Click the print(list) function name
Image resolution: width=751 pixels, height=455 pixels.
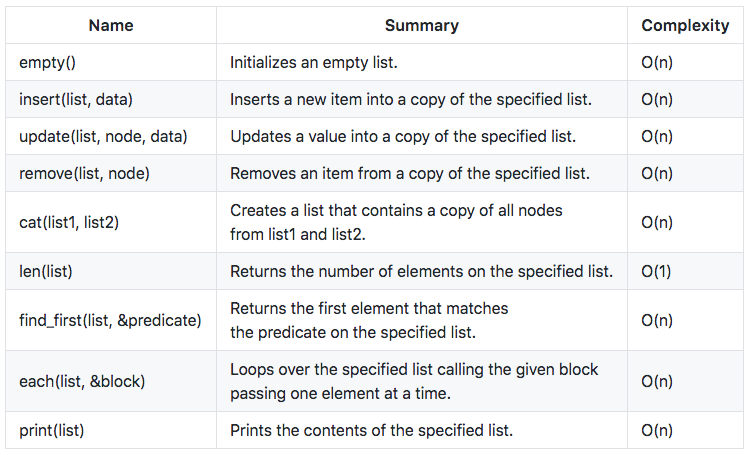(x=52, y=430)
